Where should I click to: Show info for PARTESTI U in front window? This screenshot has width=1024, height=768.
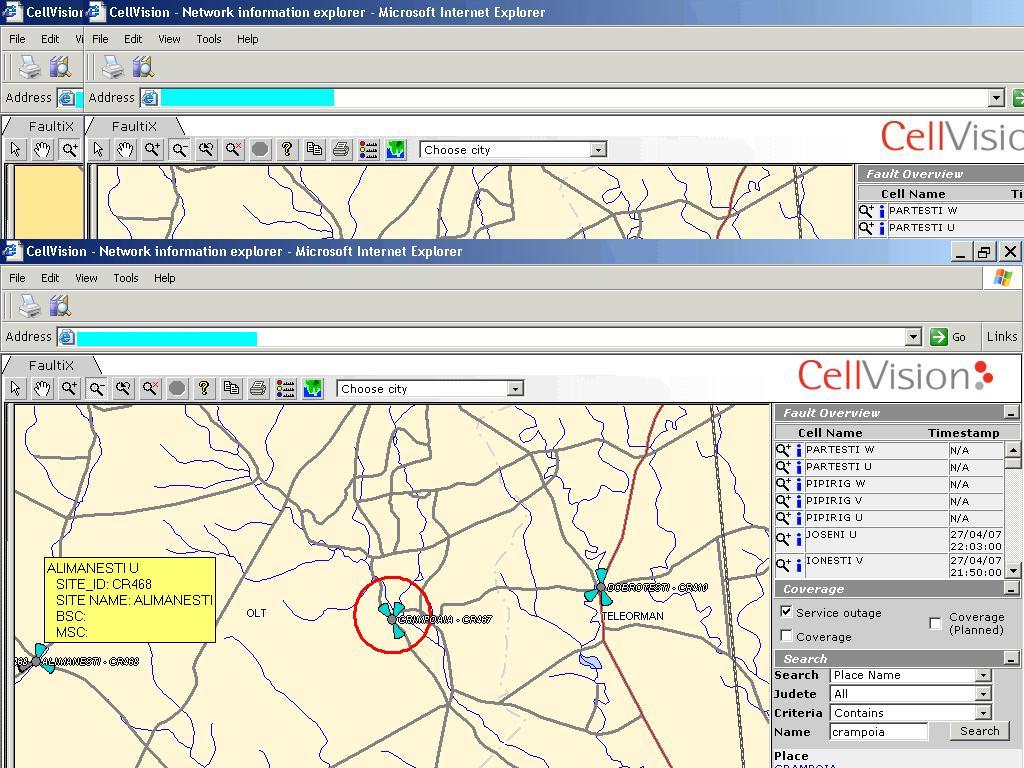coord(798,468)
